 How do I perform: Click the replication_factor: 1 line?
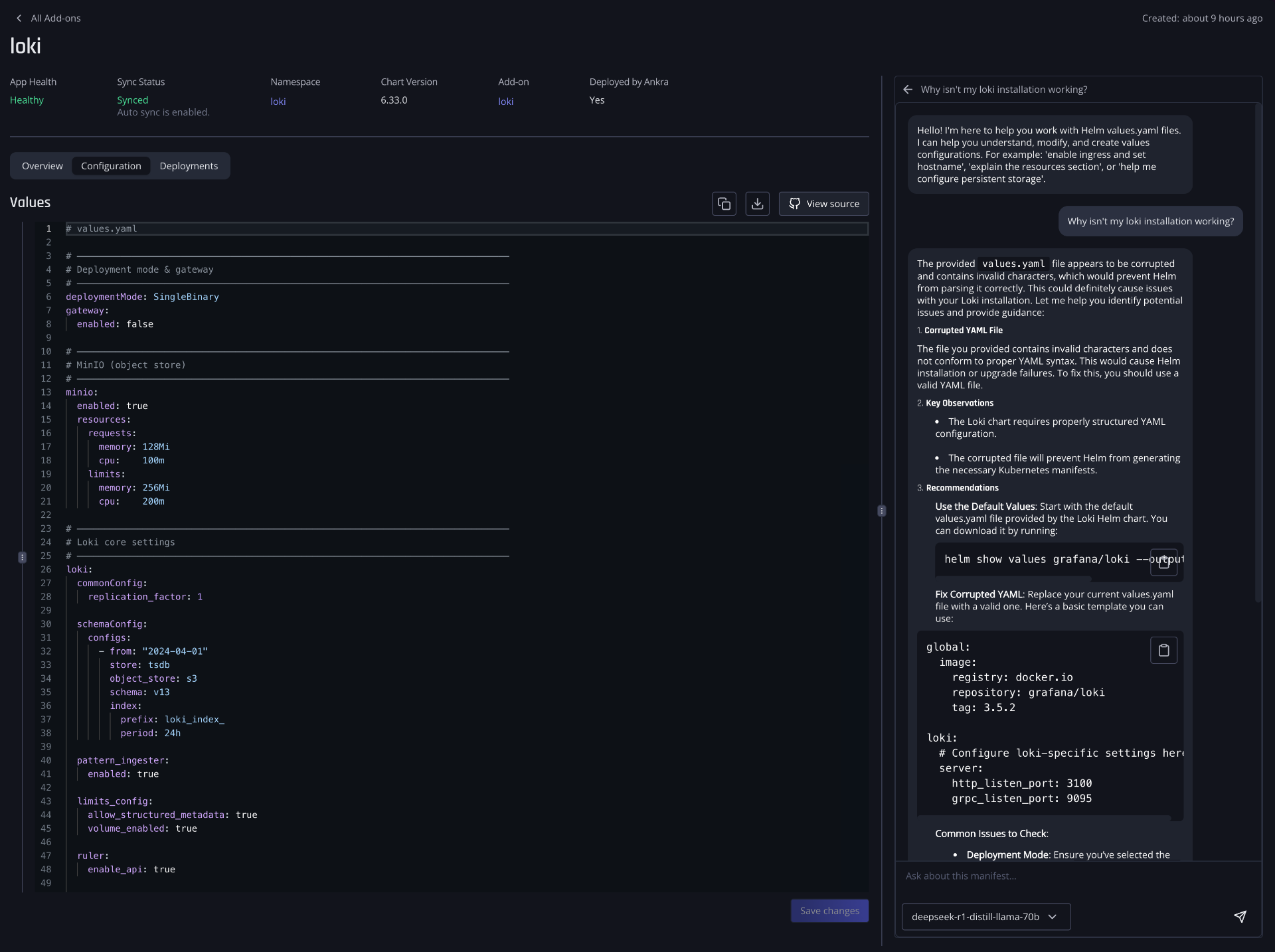[145, 597]
